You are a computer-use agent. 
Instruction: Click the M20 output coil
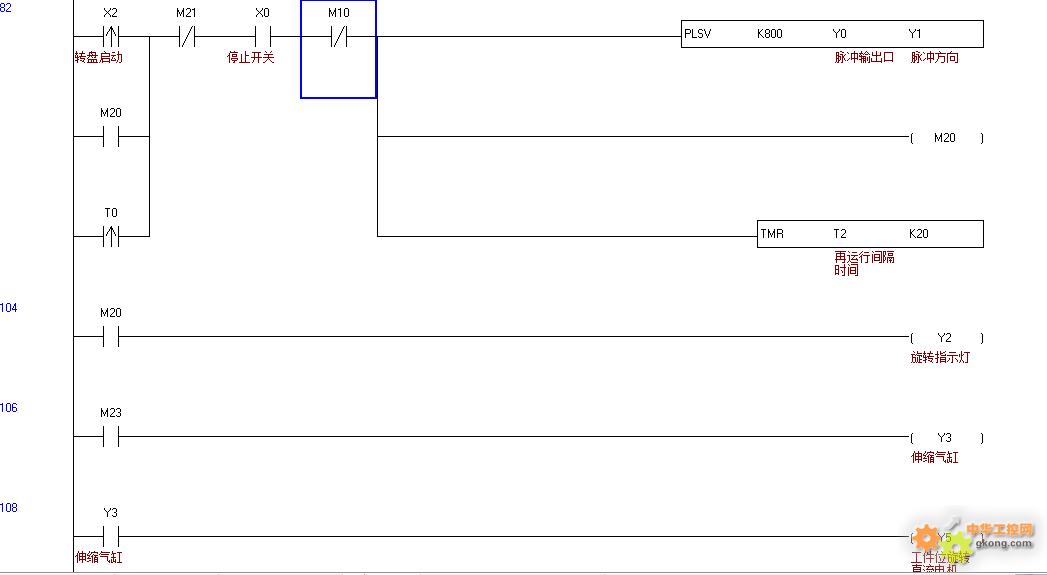pyautogui.click(x=945, y=138)
